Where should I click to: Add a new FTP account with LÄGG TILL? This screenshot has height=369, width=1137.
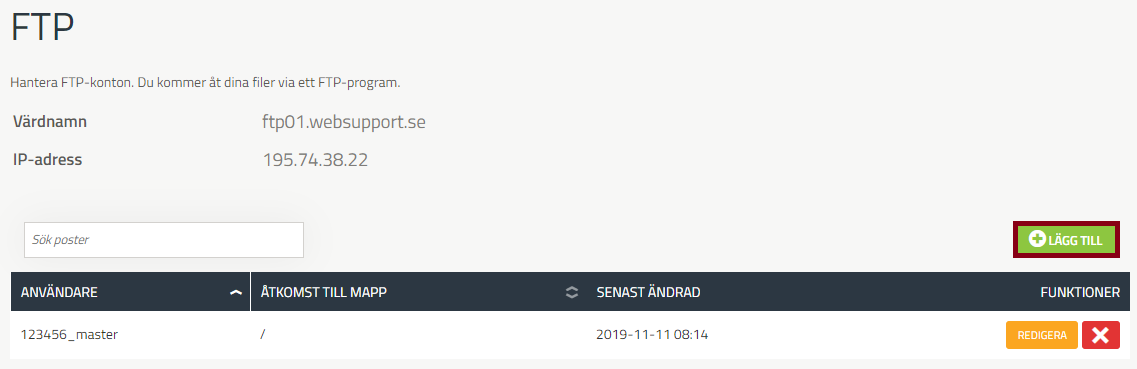pos(1066,240)
